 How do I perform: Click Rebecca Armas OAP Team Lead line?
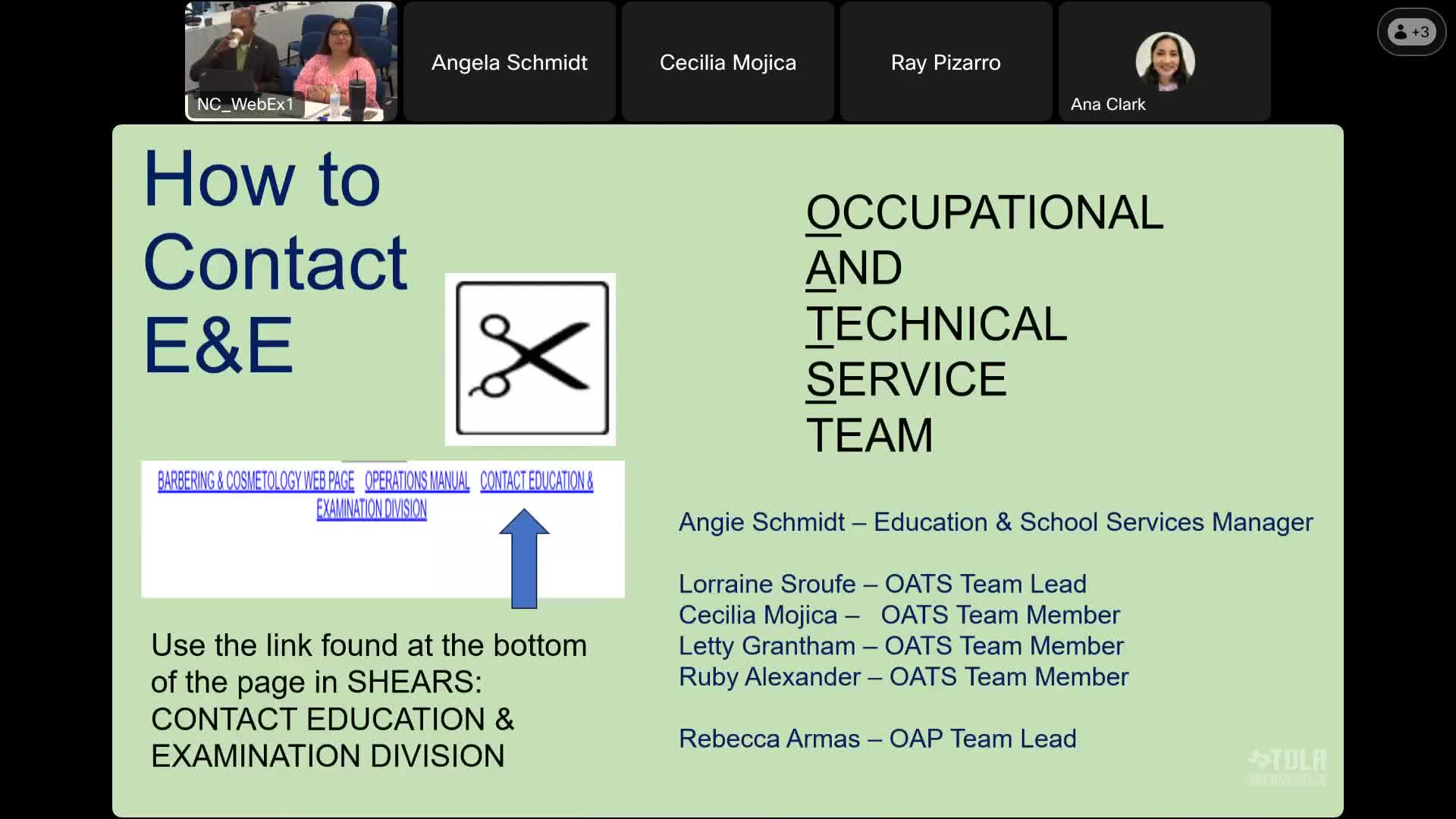pyautogui.click(x=877, y=739)
